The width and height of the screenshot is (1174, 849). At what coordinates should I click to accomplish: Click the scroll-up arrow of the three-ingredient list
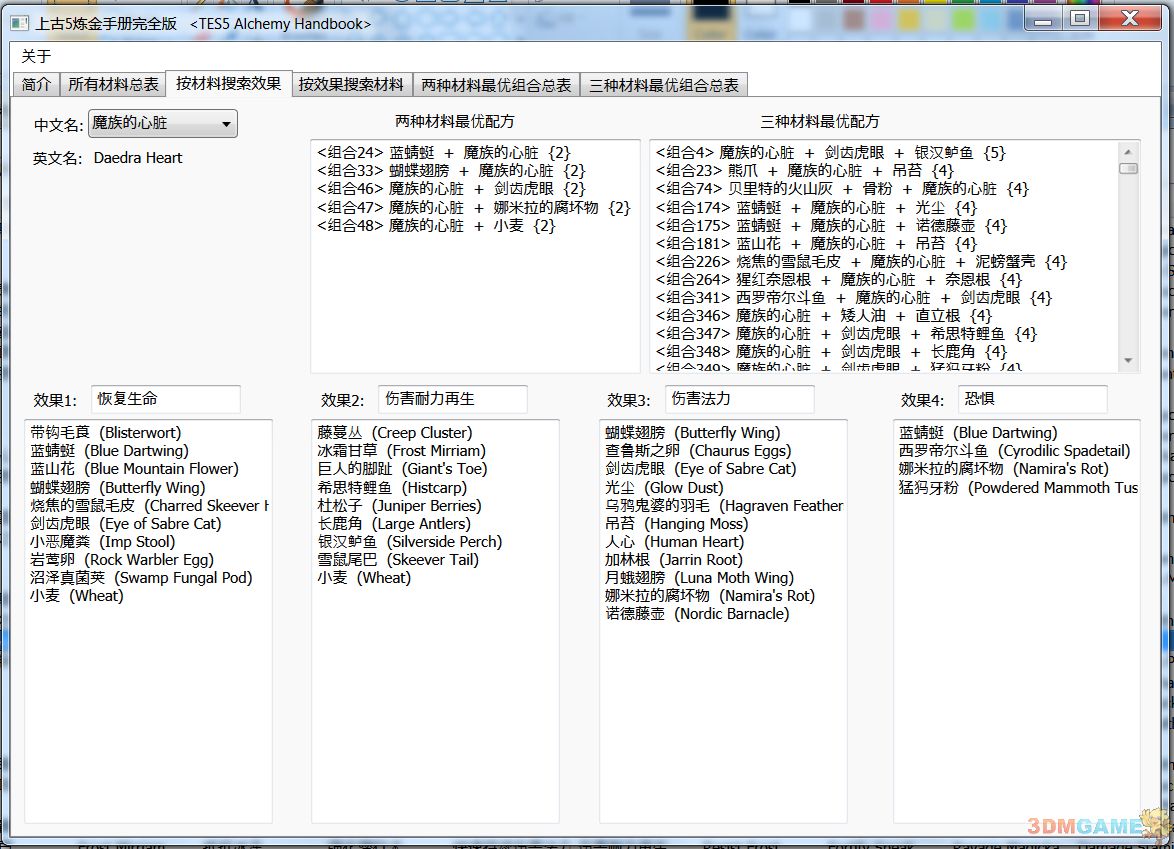point(1128,150)
